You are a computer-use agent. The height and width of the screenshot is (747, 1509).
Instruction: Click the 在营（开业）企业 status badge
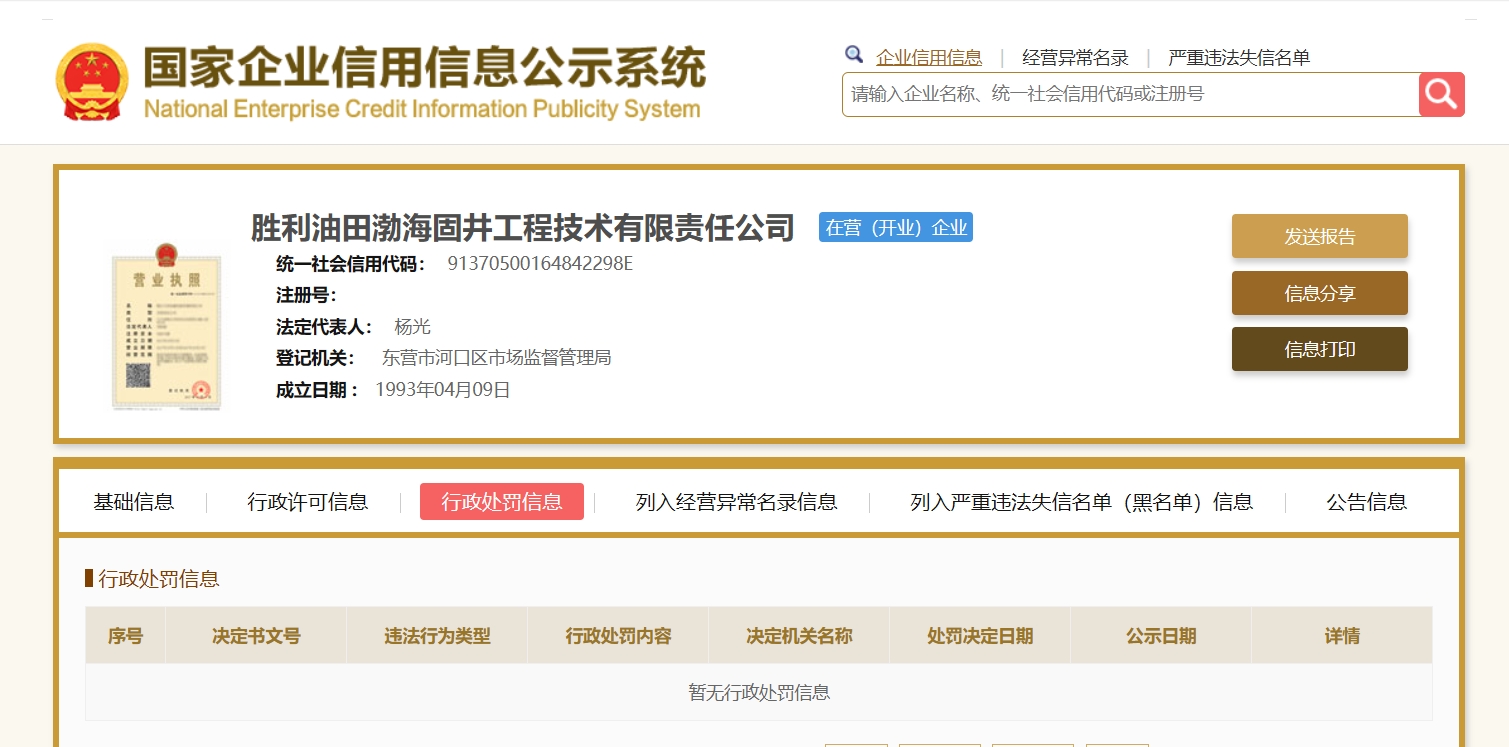[896, 227]
